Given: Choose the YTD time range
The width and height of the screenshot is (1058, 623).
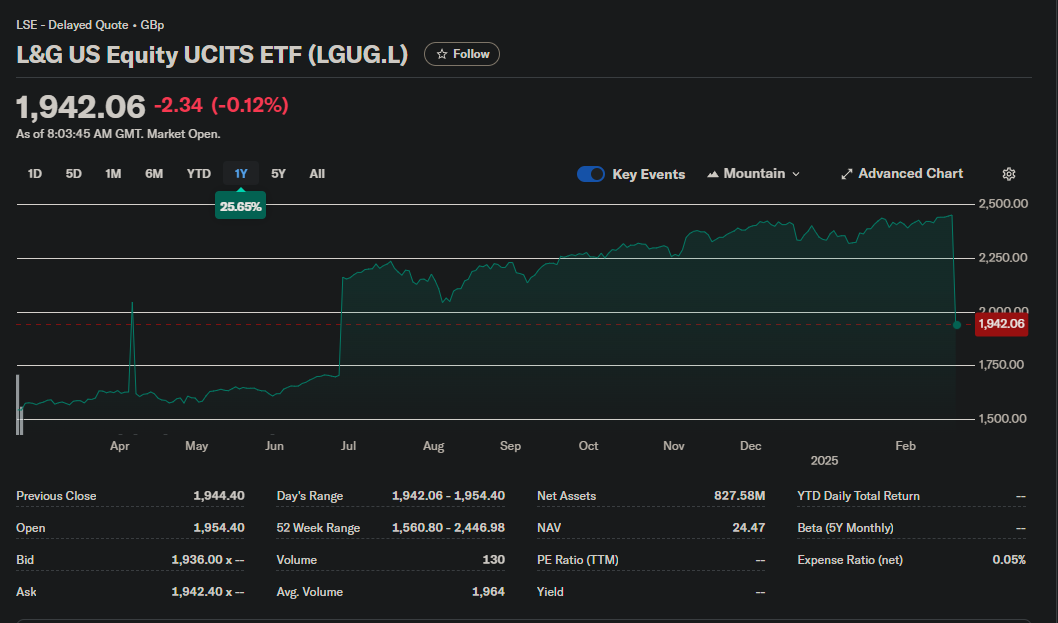Looking at the screenshot, I should [199, 174].
